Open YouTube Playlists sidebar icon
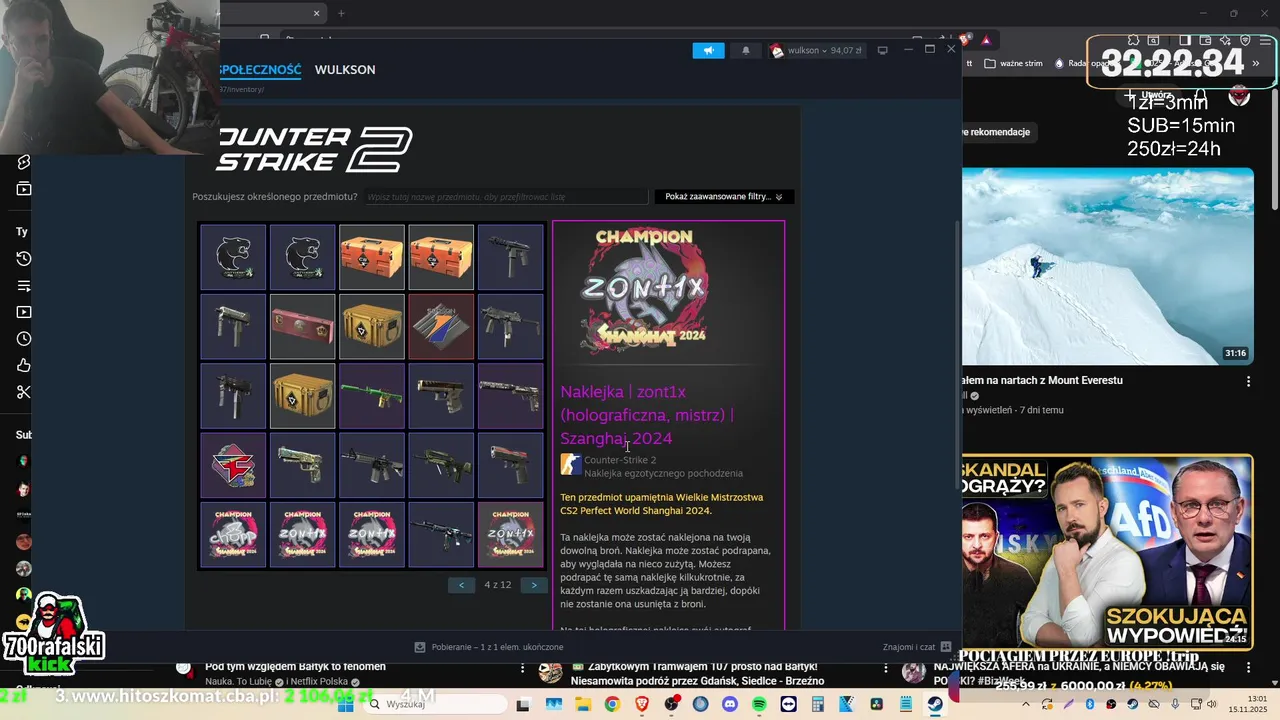 (x=23, y=286)
